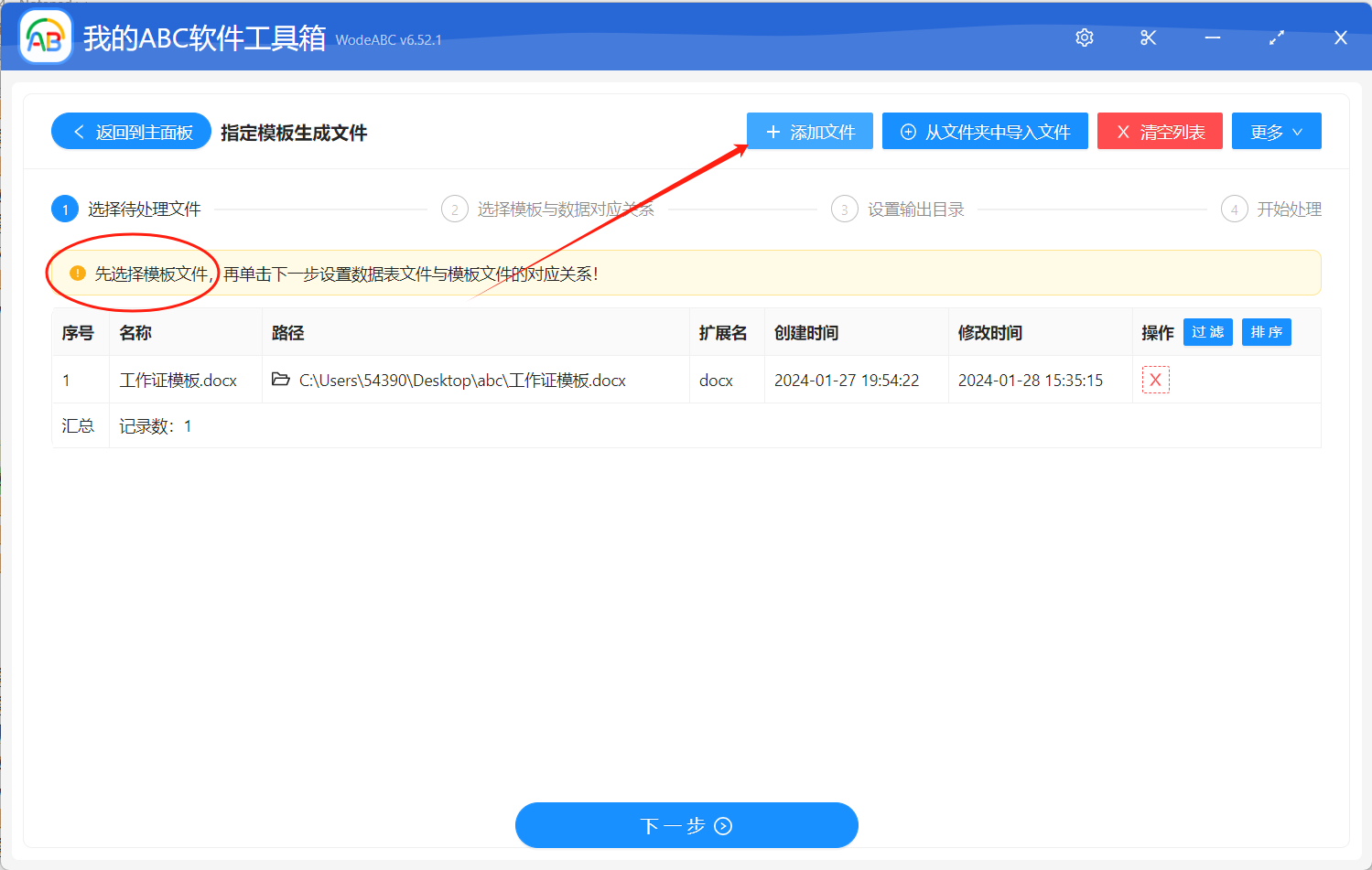Click step indicator 3 设置输出目录
1372x870 pixels.
(x=844, y=209)
